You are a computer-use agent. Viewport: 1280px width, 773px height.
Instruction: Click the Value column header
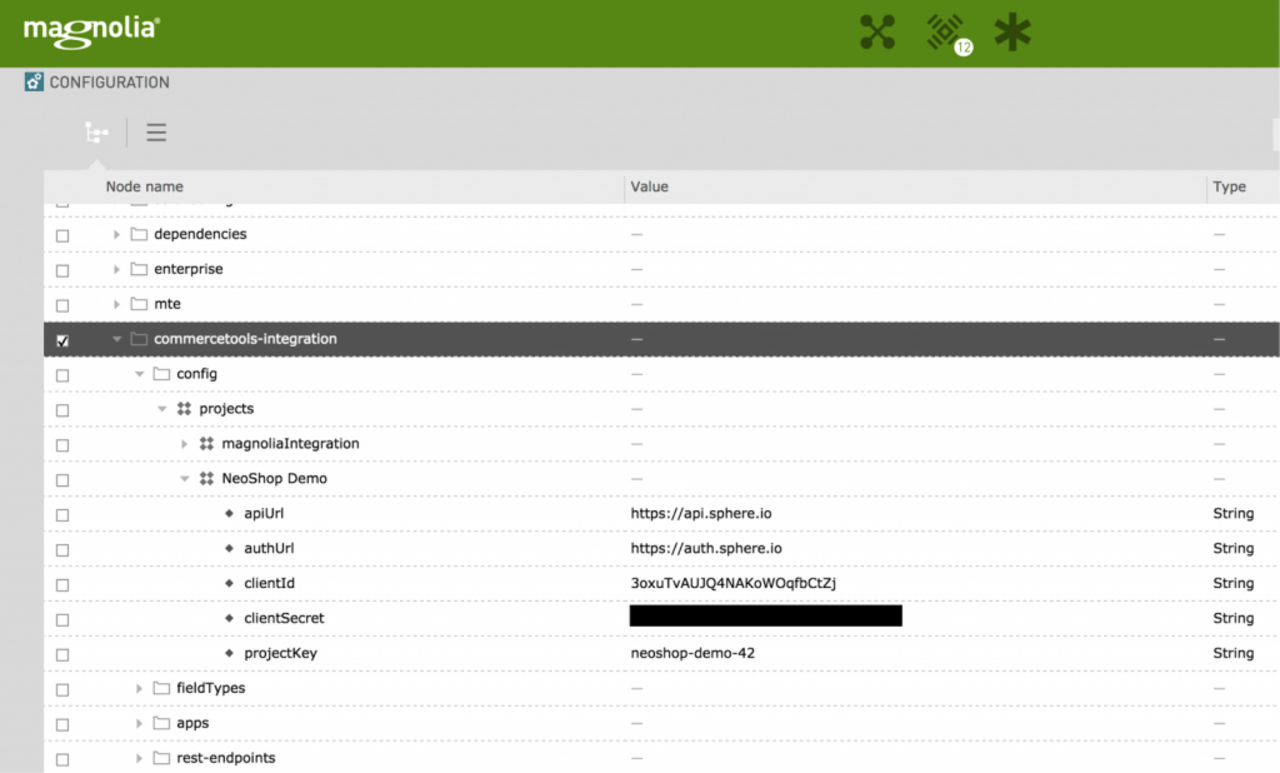click(649, 186)
